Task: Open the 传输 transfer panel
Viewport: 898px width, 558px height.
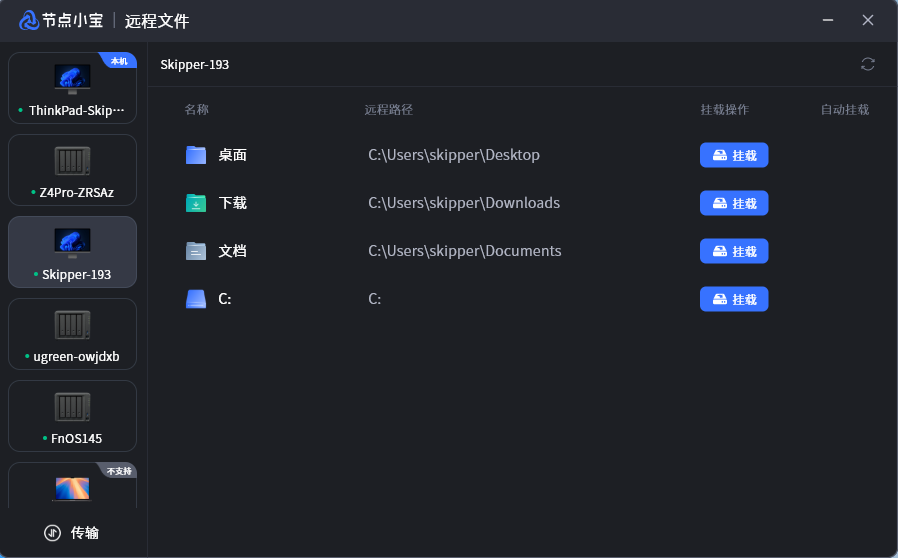Action: point(73,533)
